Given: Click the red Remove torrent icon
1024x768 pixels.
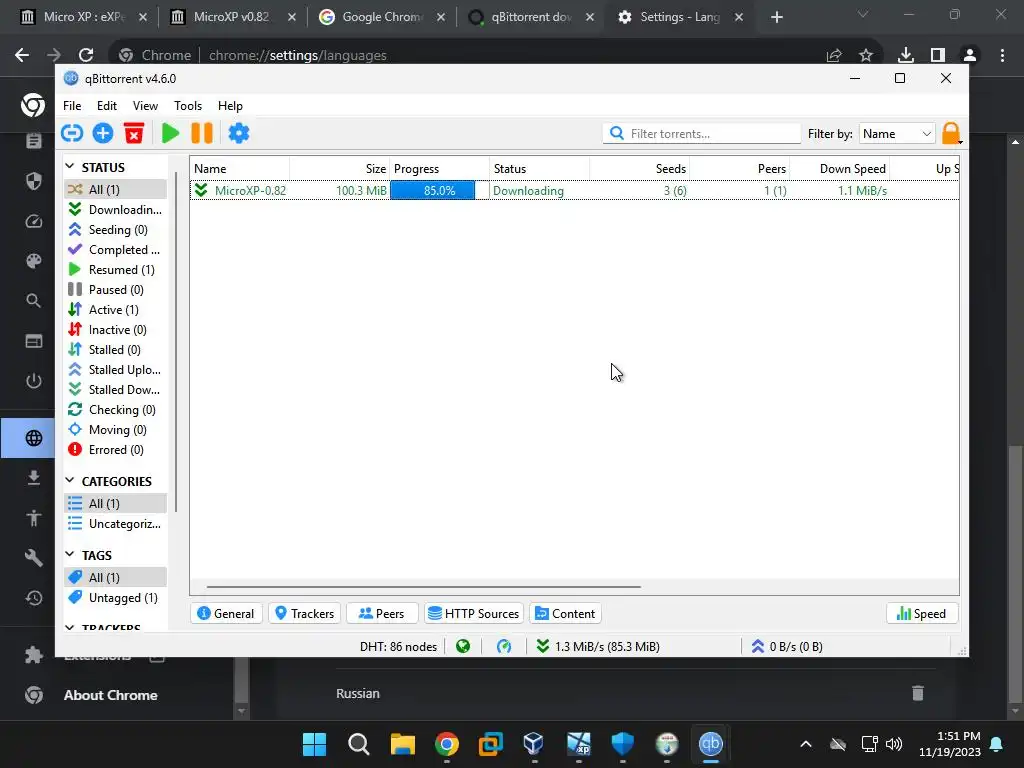Looking at the screenshot, I should (134, 133).
